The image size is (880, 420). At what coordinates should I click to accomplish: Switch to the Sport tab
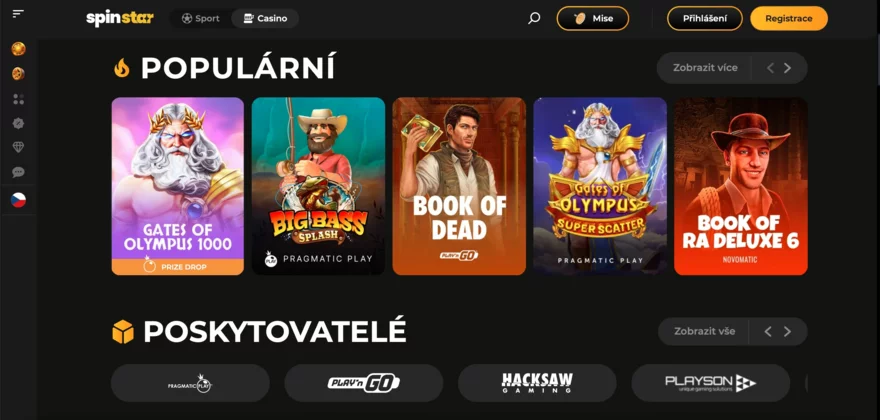[x=200, y=19]
